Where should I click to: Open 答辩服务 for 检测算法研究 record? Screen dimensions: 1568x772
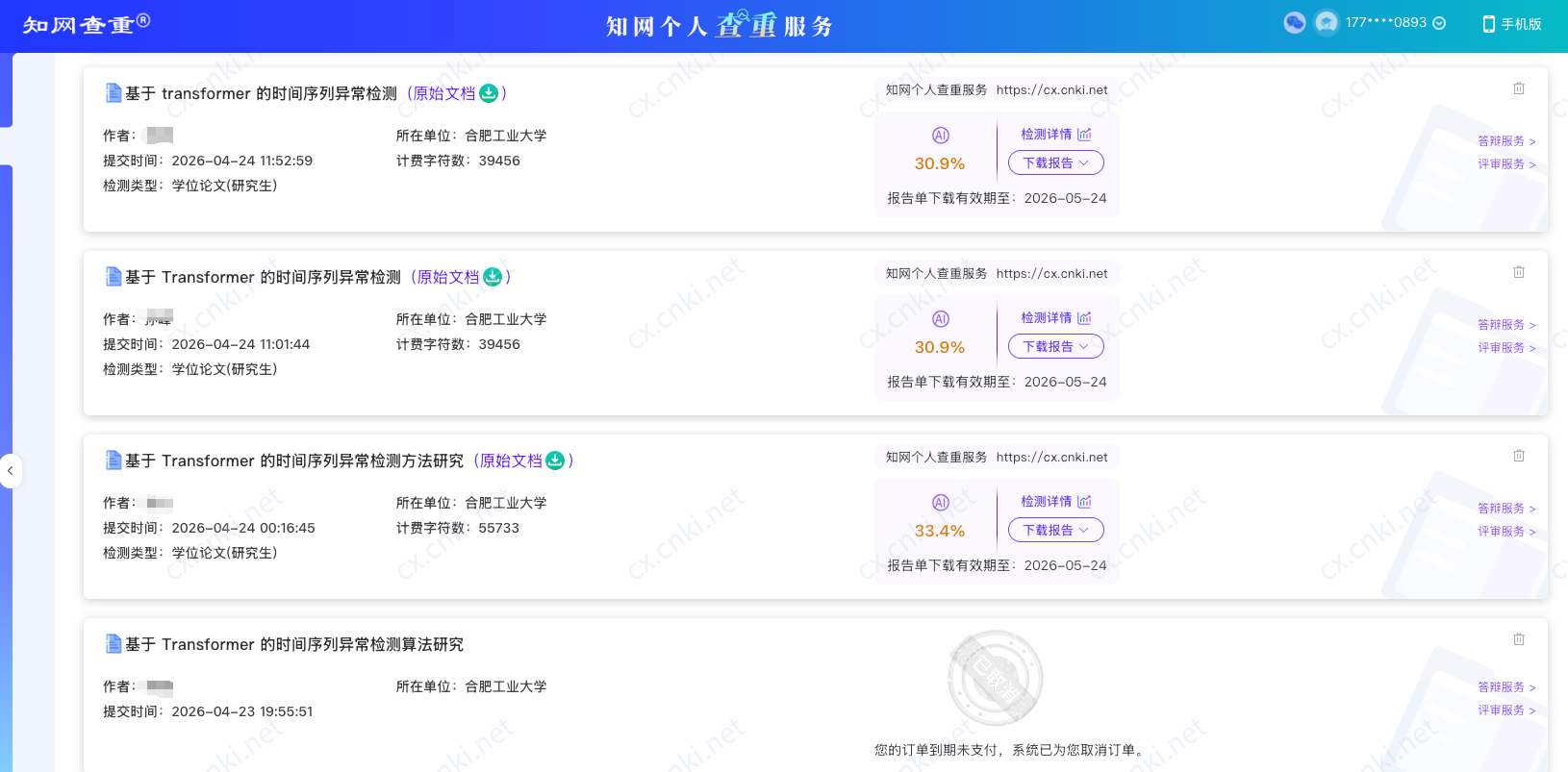pos(1506,687)
